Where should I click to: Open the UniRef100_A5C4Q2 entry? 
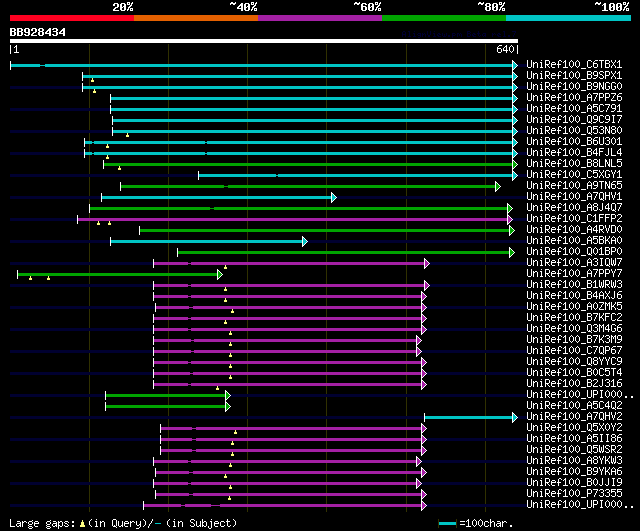point(574,406)
